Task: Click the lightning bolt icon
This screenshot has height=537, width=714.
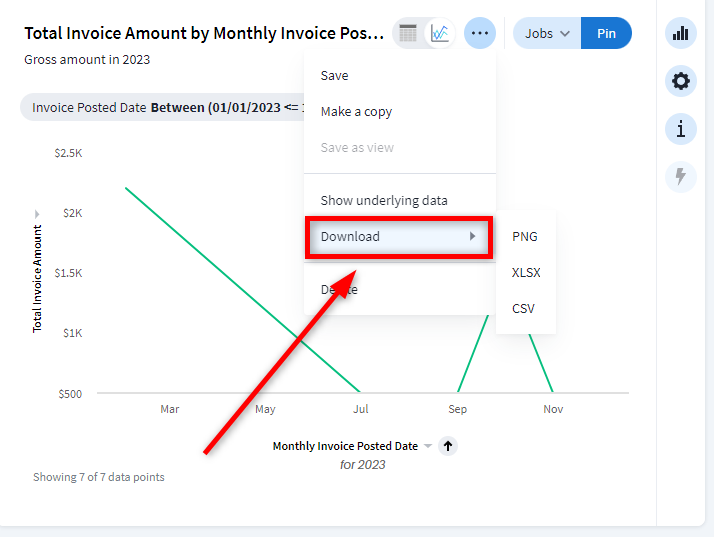Action: pos(681,177)
